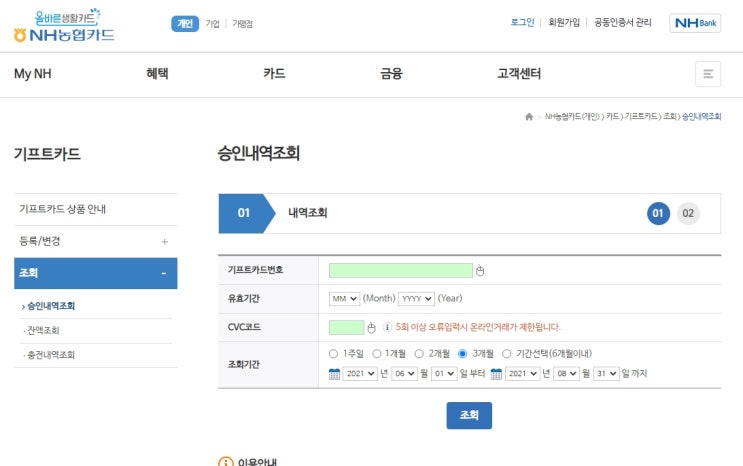
Task: Click the CVC코드 input field
Action: point(346,327)
